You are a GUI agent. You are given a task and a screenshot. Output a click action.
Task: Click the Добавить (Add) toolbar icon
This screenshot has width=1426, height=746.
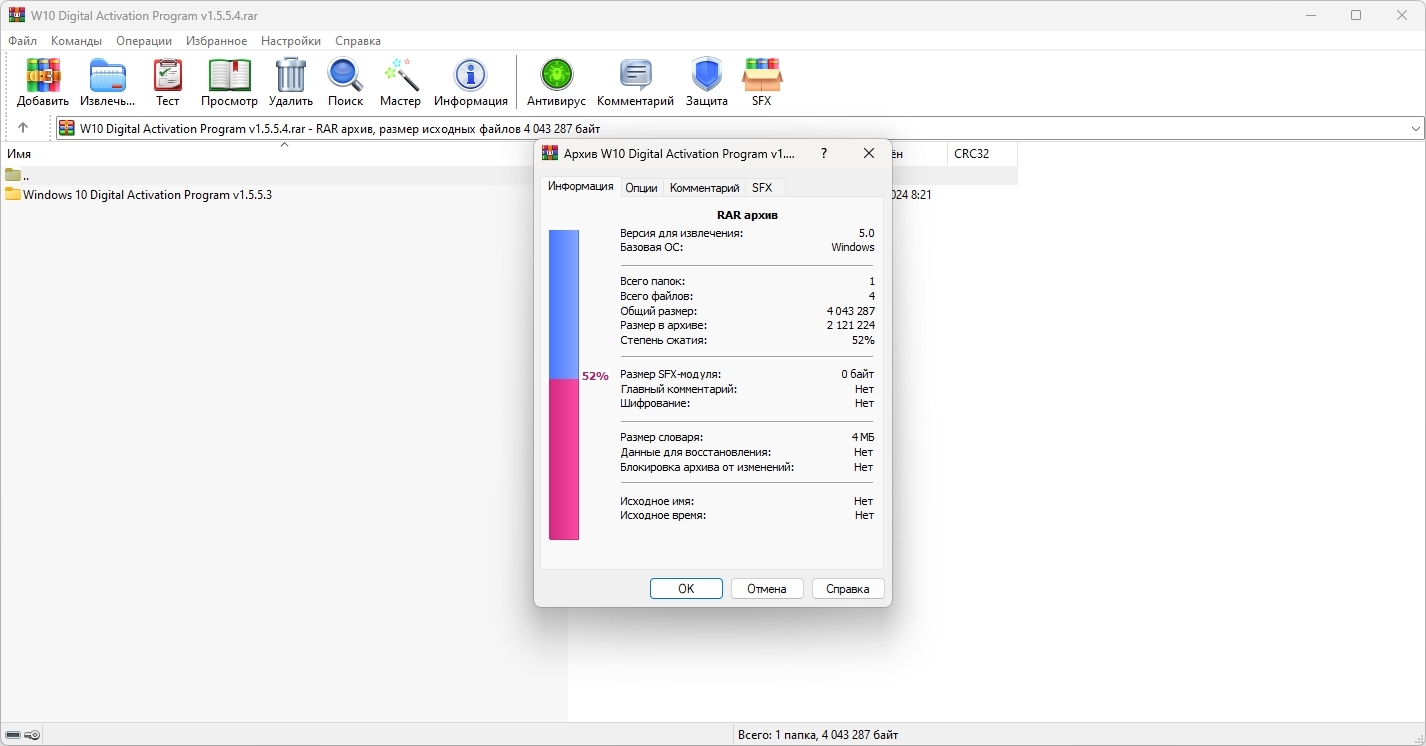pos(43,75)
